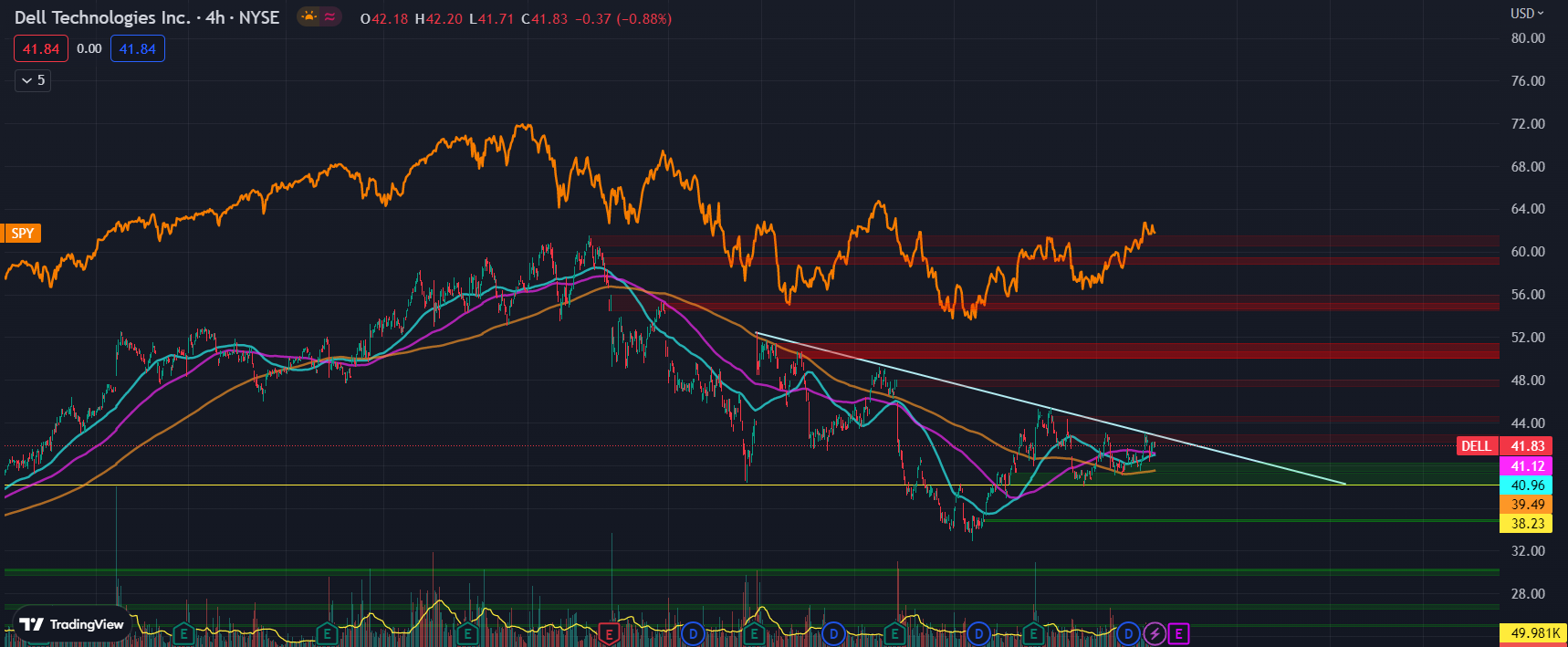Click the 32.00 price axis label
This screenshot has height=647, width=1568.
[x=1528, y=551]
